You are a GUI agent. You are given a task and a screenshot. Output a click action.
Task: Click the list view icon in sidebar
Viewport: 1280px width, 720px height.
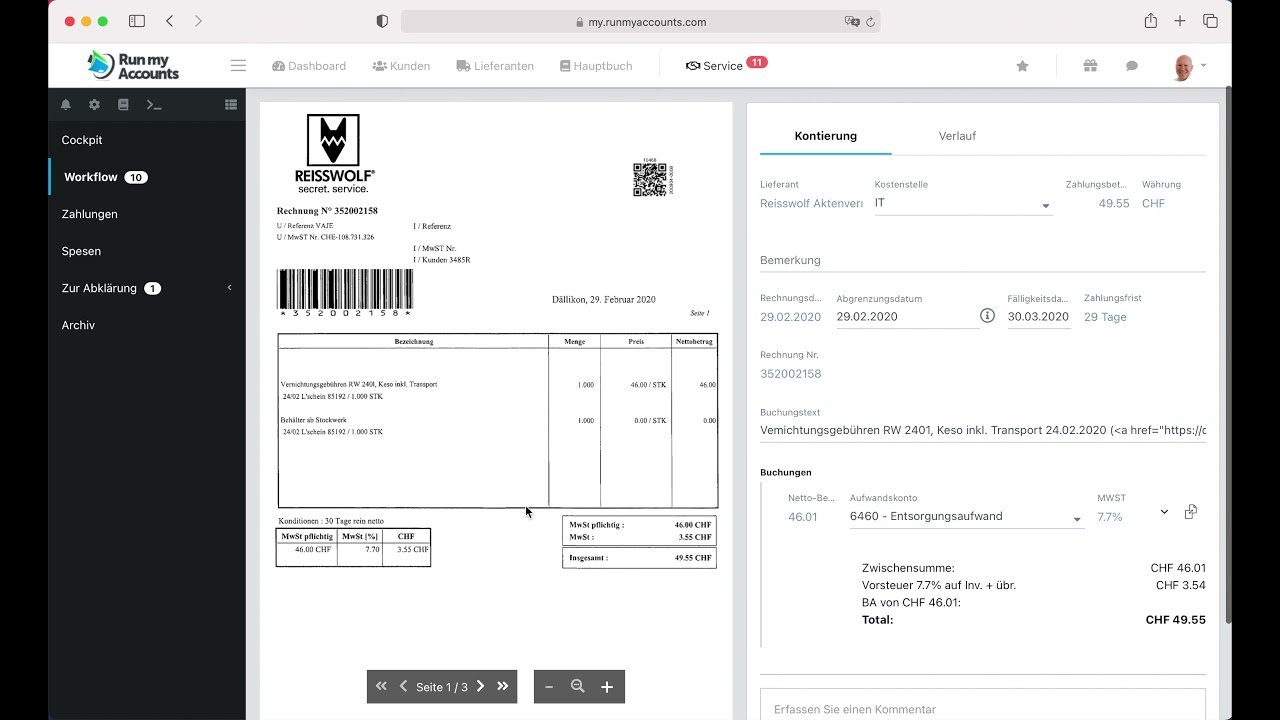click(231, 104)
